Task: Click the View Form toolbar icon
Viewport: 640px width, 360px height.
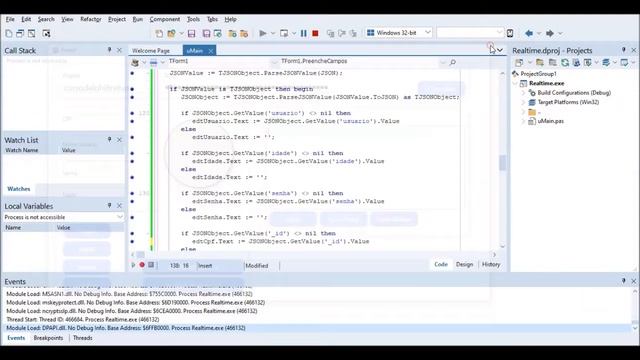Action: [32, 33]
